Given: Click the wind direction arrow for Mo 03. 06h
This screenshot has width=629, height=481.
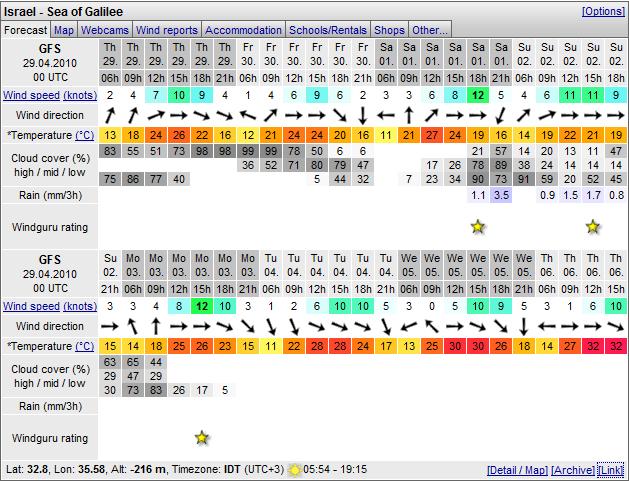Looking at the screenshot, I should pos(133,327).
